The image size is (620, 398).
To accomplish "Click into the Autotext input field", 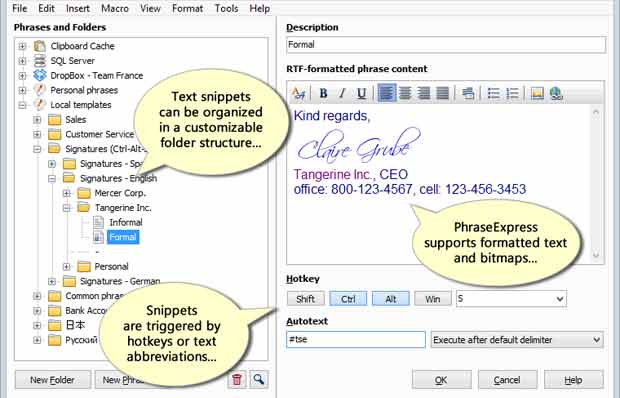I will (356, 340).
